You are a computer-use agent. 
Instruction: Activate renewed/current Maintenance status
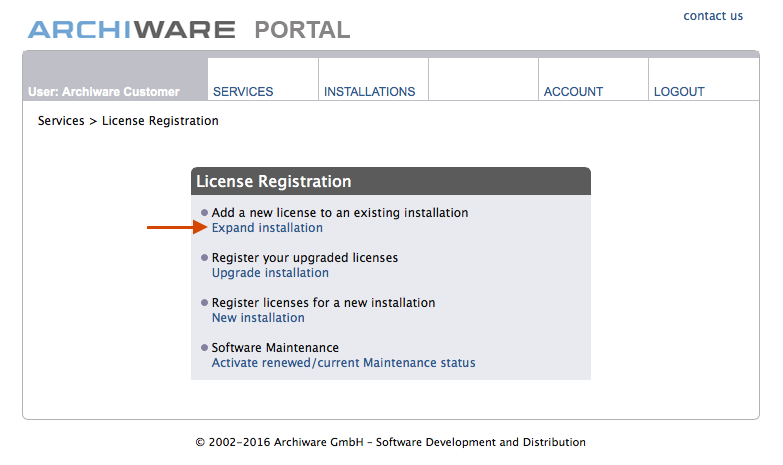click(x=343, y=363)
